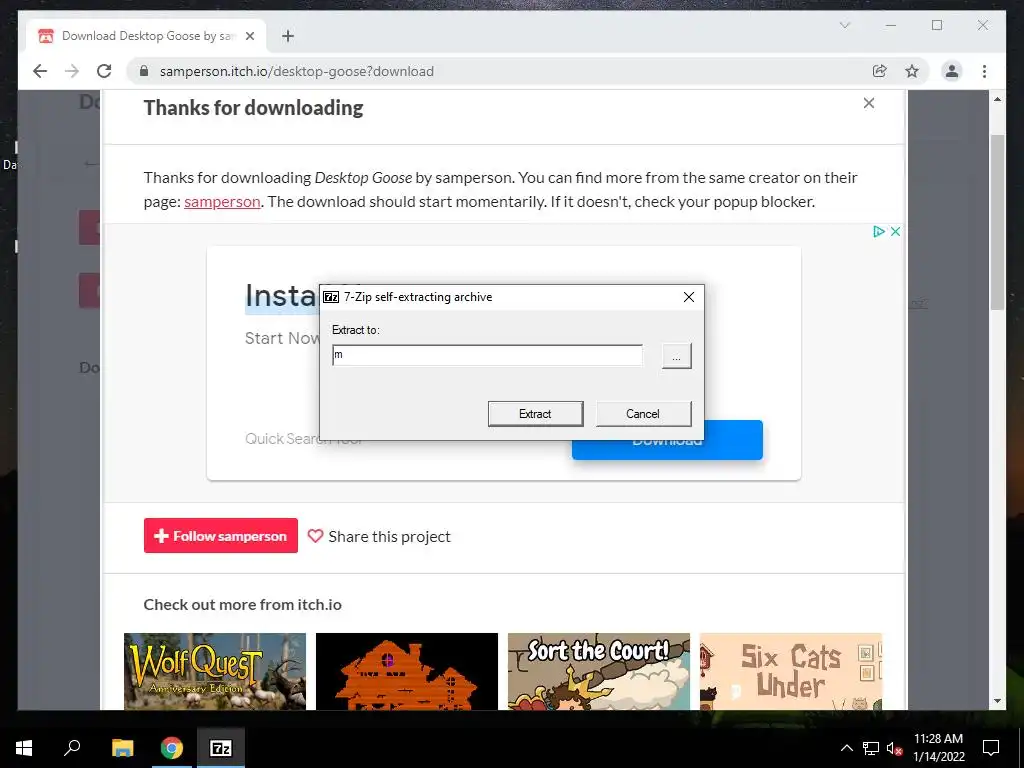This screenshot has height=768, width=1024.
Task: Open folder browse button next to Extract to field
Action: click(x=677, y=357)
